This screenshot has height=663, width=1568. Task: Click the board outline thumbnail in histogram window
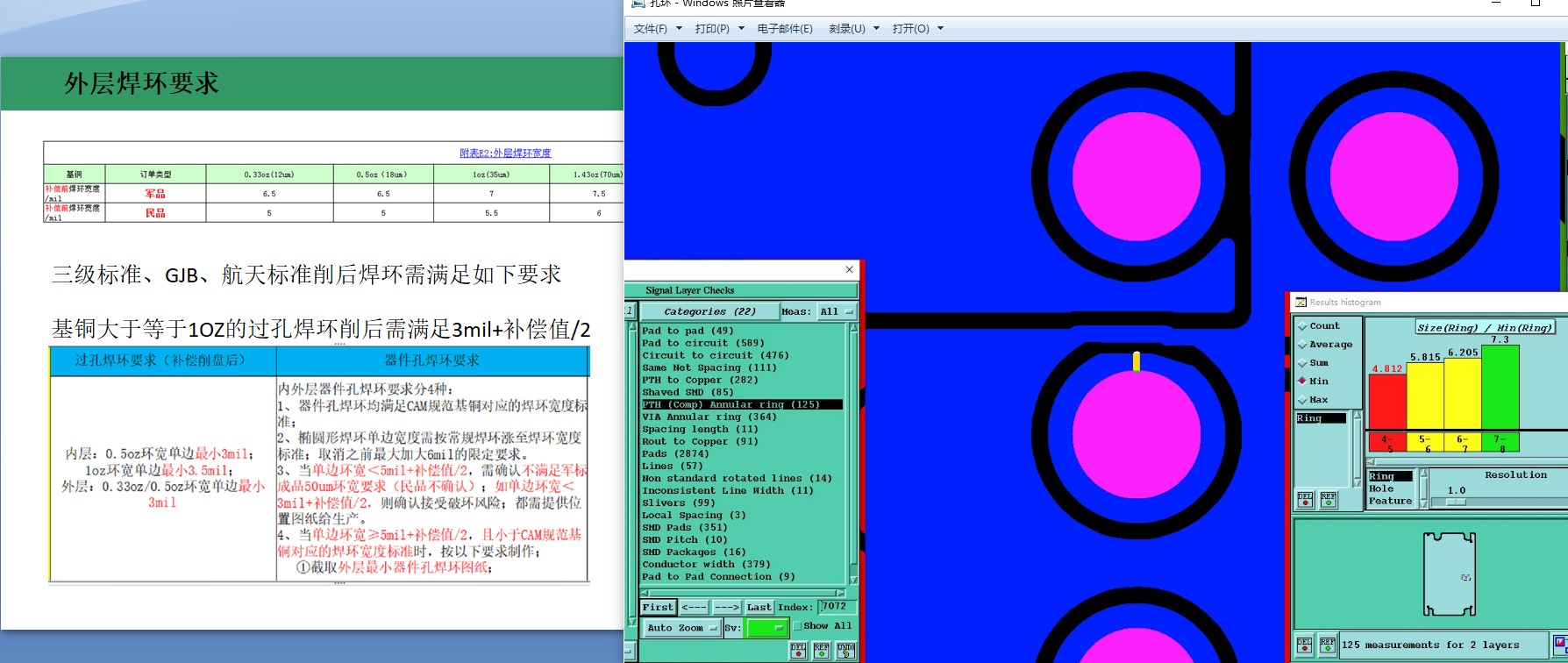click(1450, 574)
